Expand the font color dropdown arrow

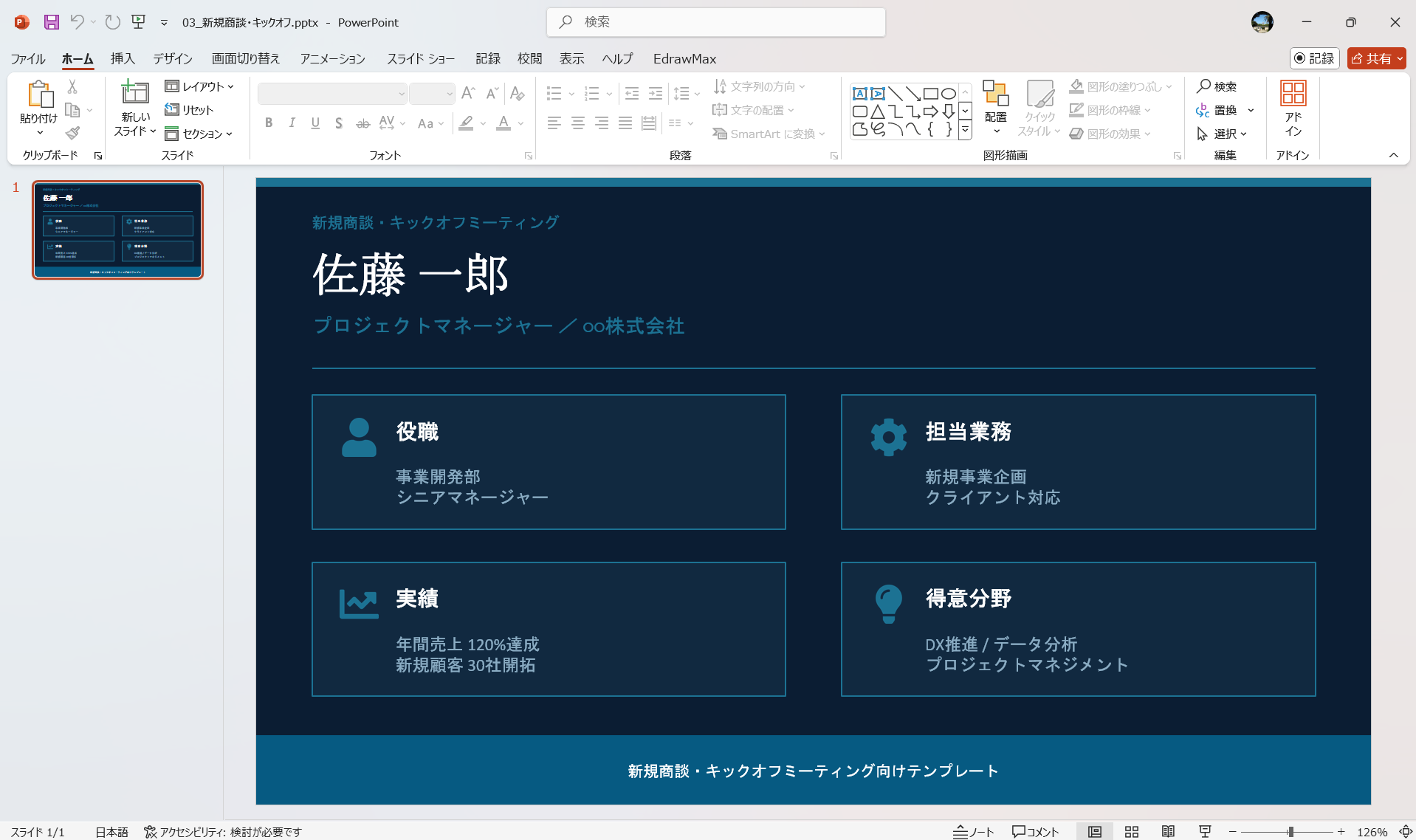pos(521,123)
